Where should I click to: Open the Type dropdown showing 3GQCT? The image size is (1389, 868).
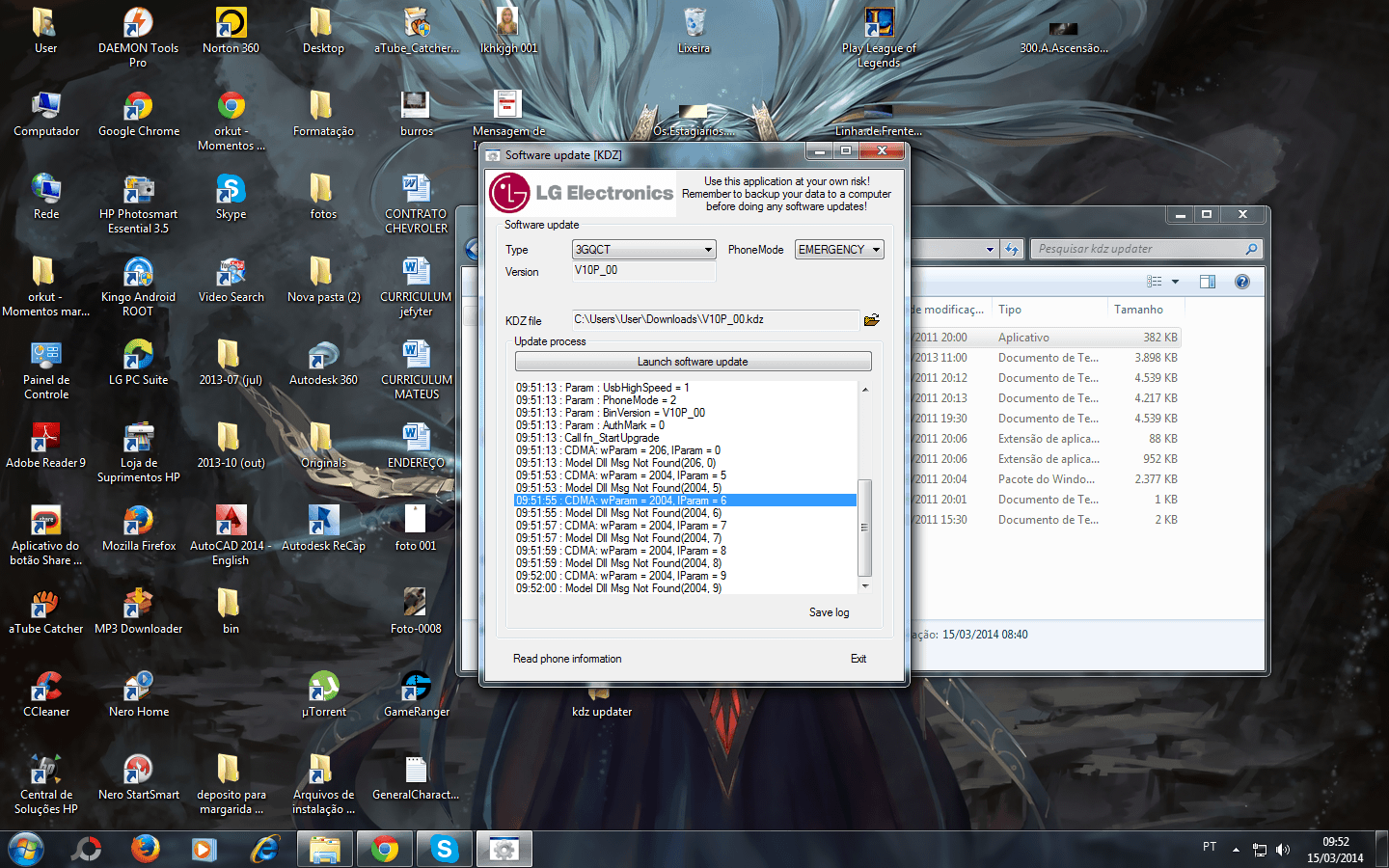tap(643, 250)
